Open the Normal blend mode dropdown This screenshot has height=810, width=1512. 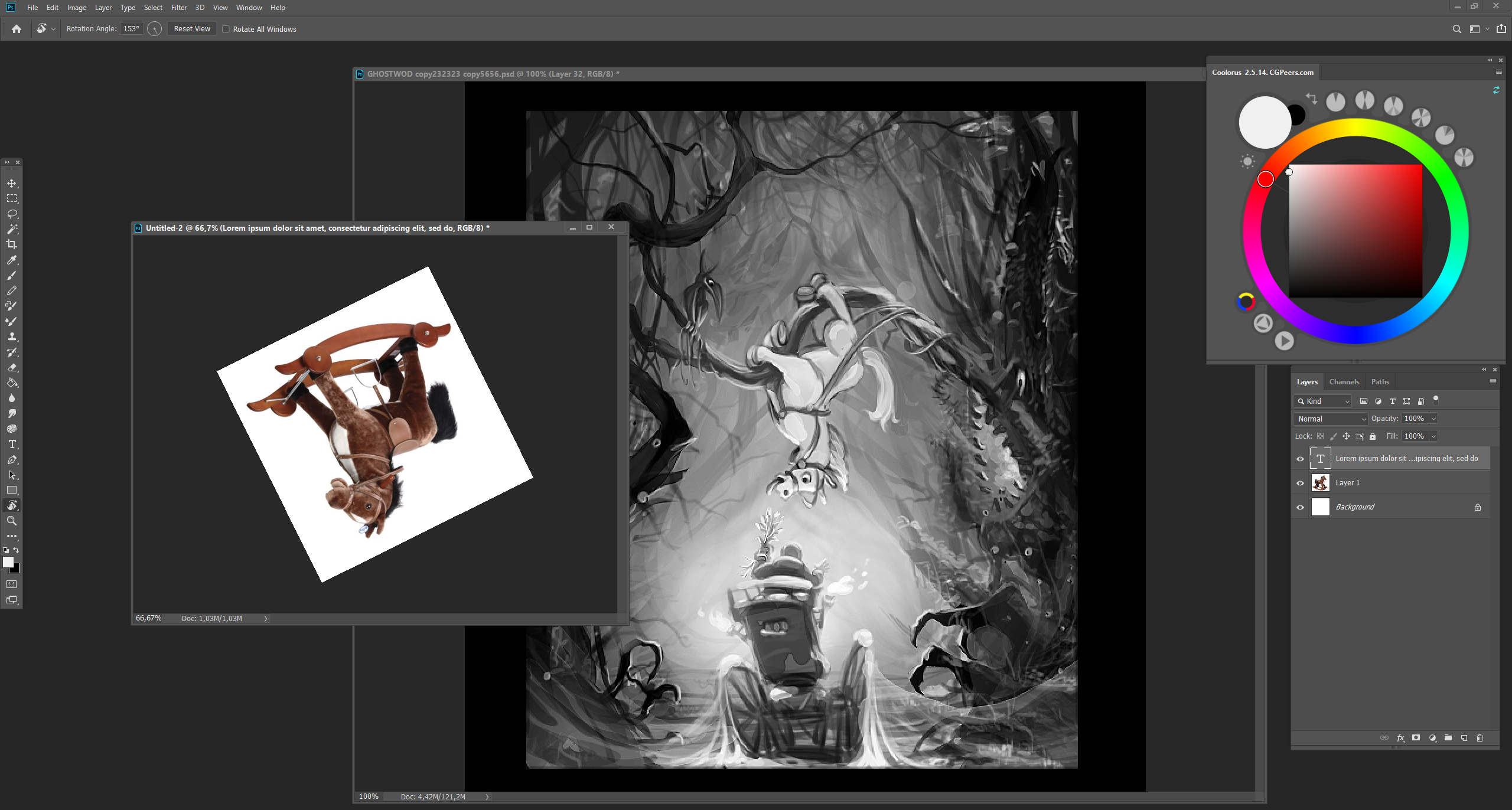1331,419
